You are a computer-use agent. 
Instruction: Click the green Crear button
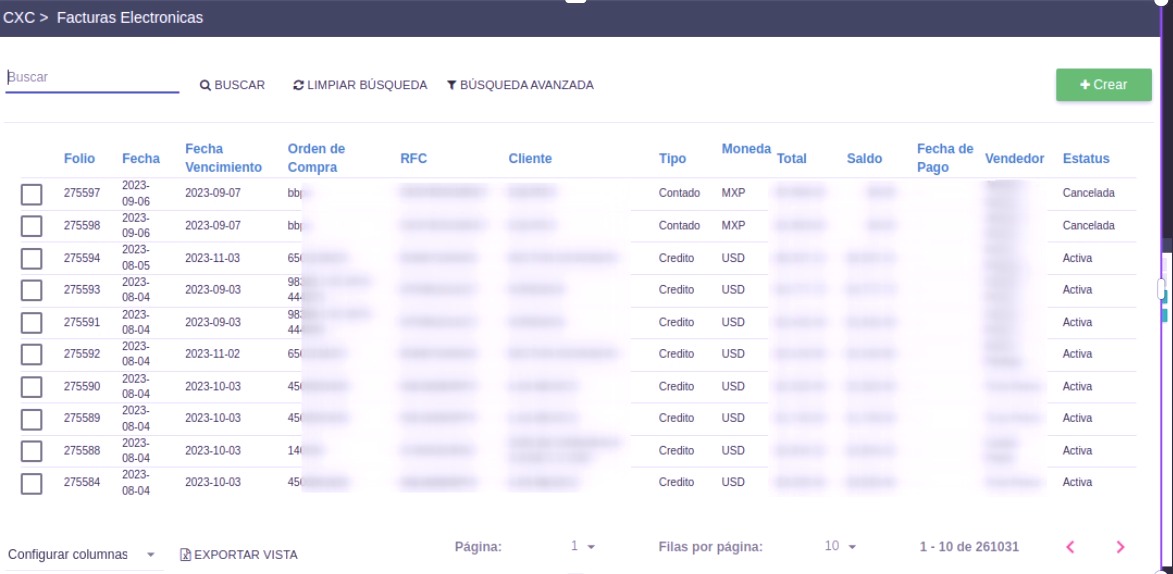1103,85
